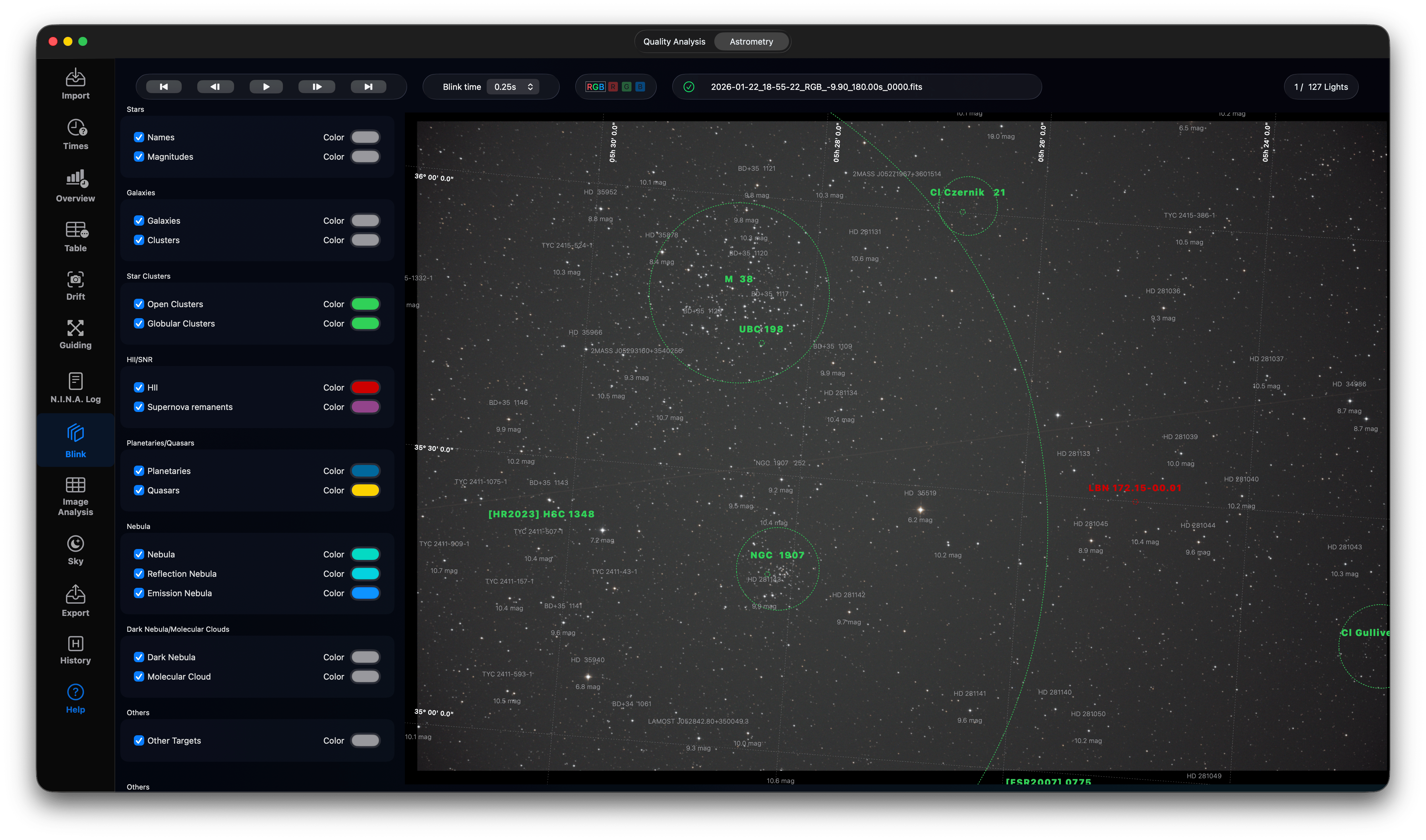Image resolution: width=1426 pixels, height=840 pixels.
Task: Open the Guiding section
Action: (75, 334)
